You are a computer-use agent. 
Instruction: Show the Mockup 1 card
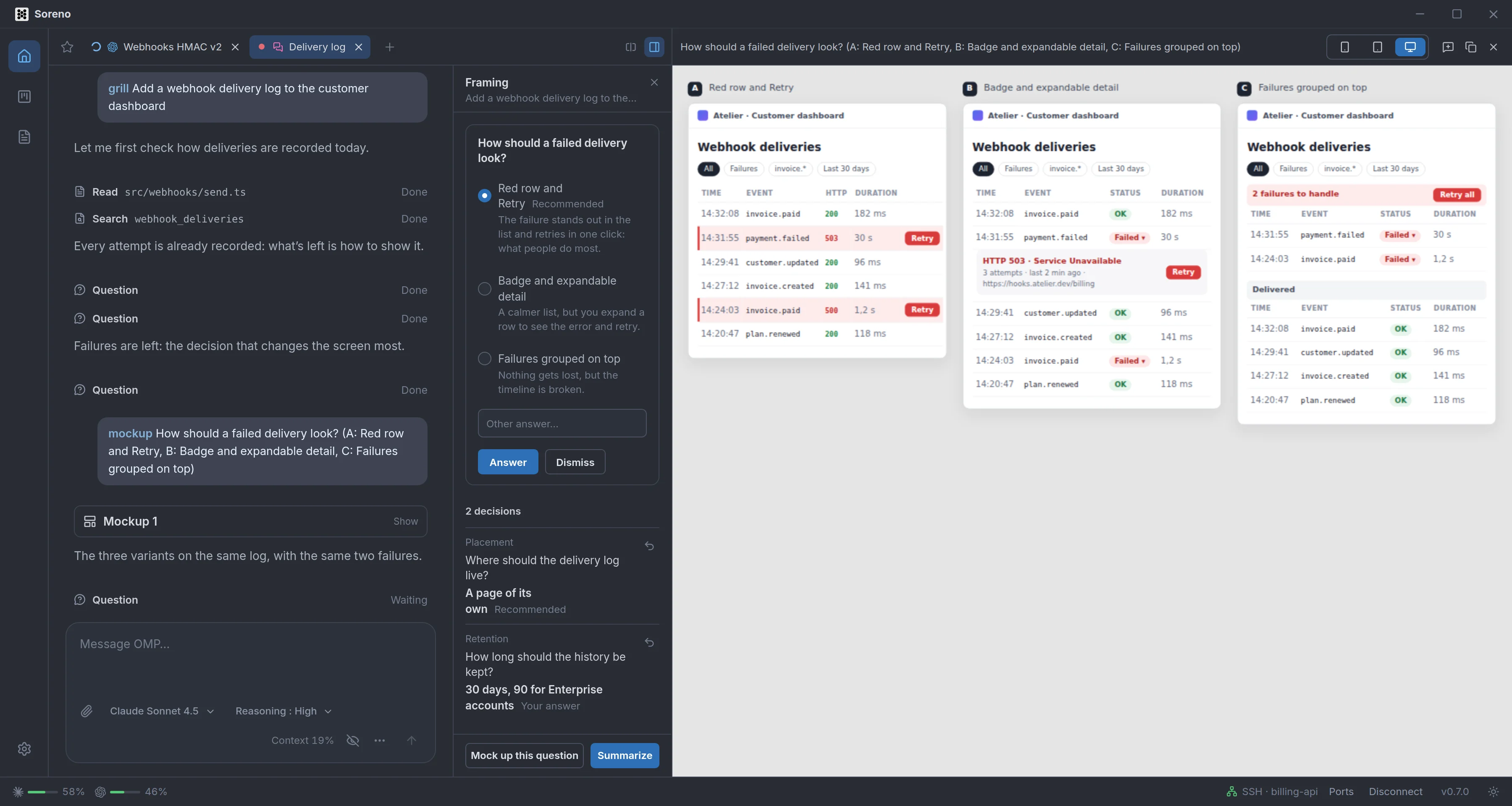251,521
